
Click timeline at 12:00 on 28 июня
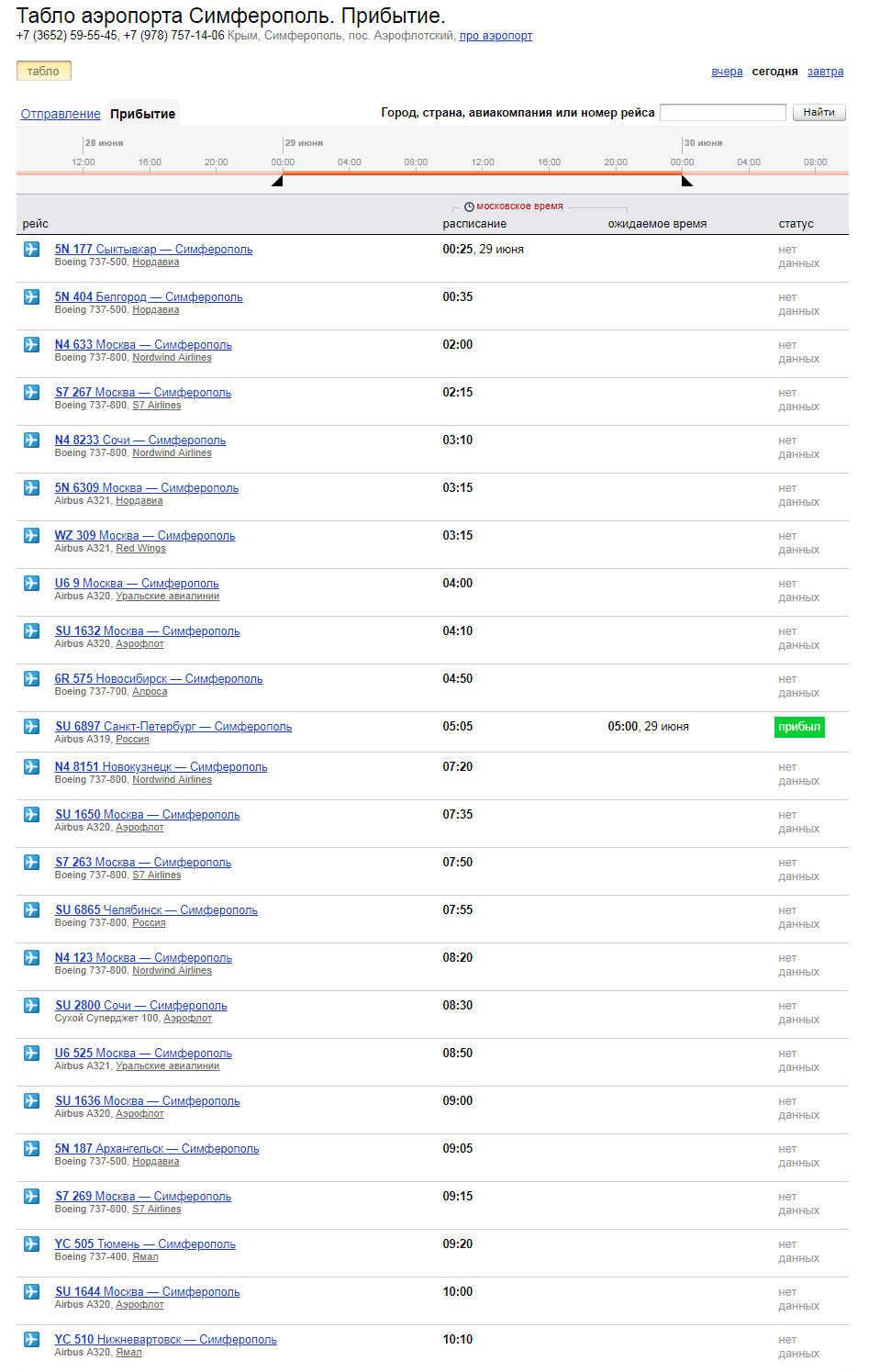click(x=84, y=162)
